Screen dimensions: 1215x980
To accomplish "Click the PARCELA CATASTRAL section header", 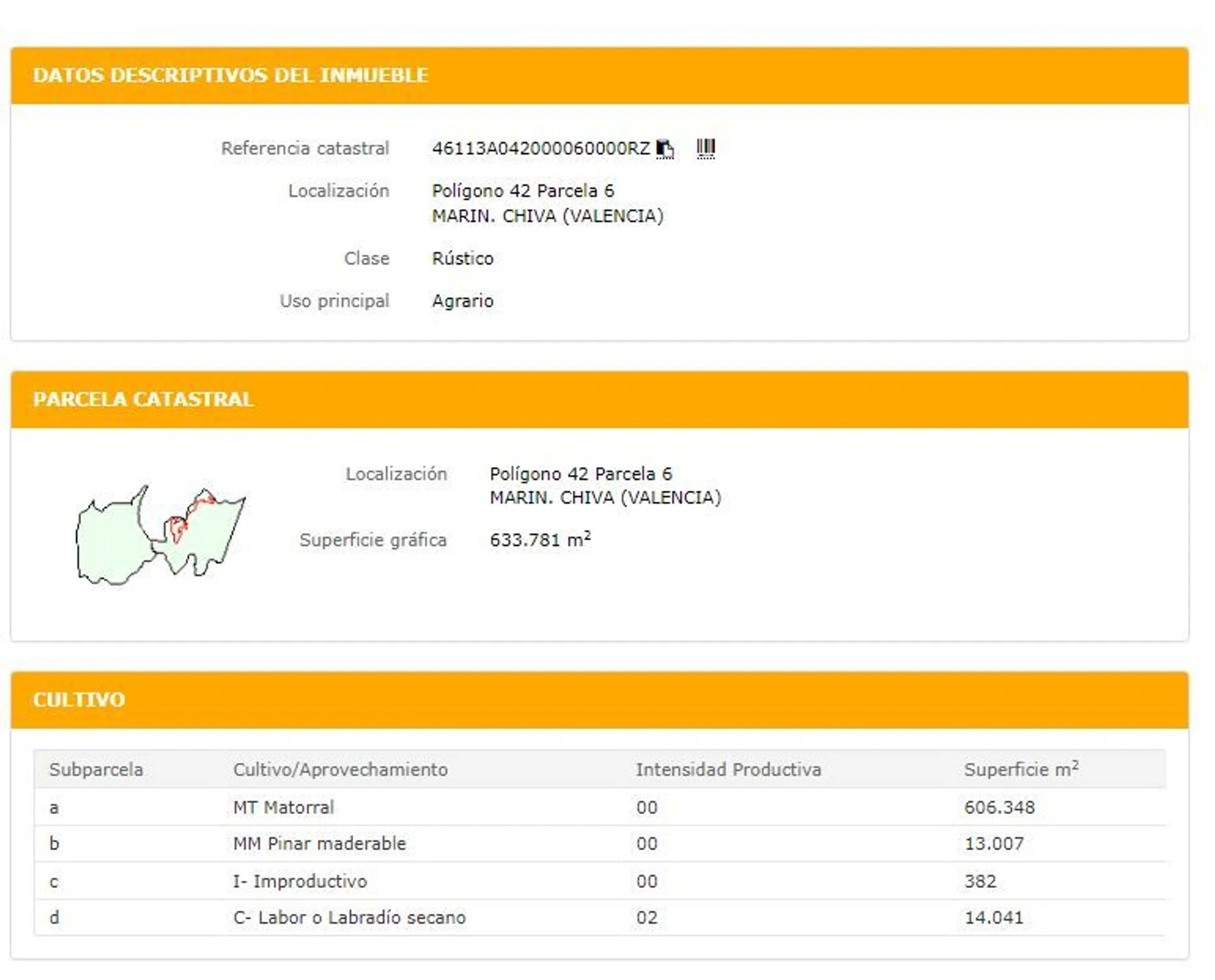I will pyautogui.click(x=143, y=399).
